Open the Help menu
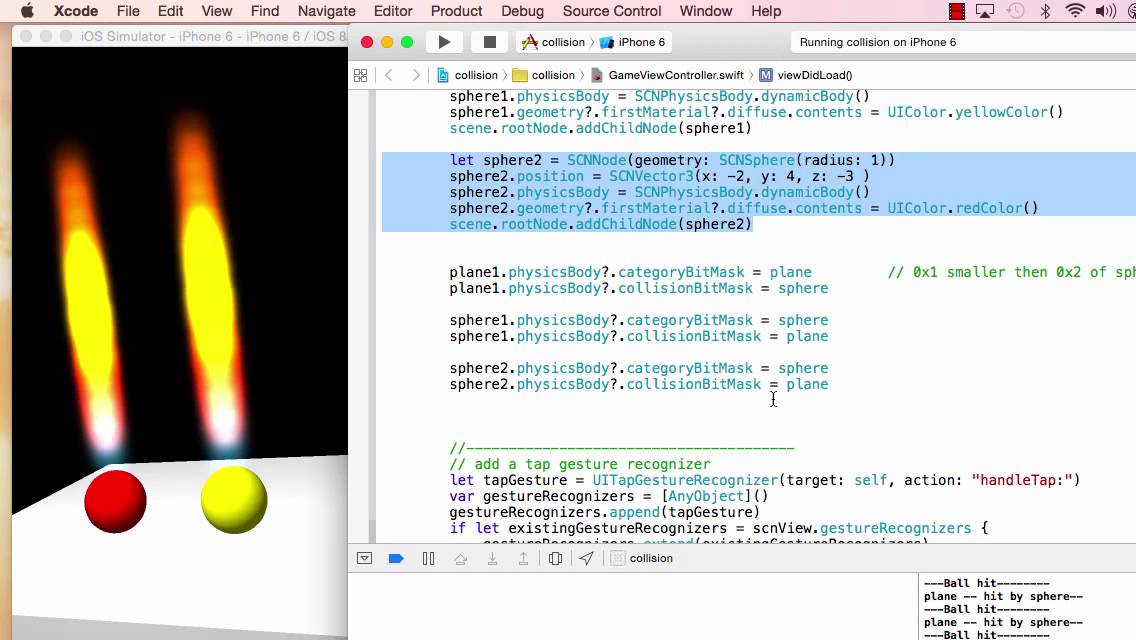This screenshot has height=640, width=1136. (766, 11)
